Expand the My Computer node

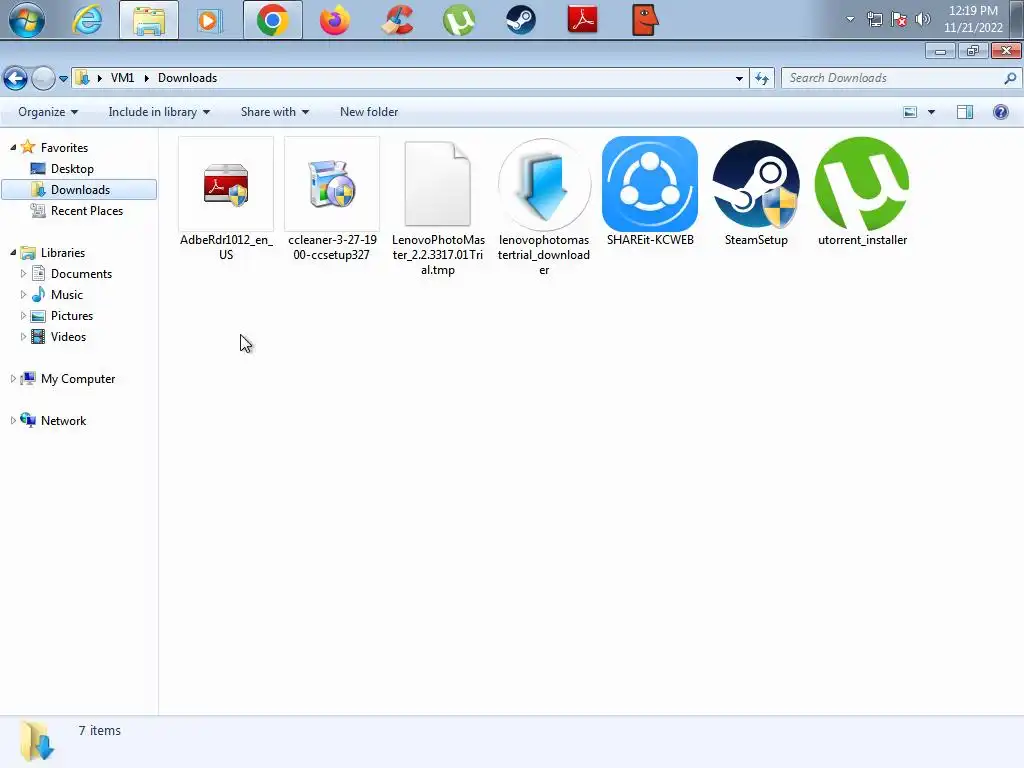coord(13,379)
